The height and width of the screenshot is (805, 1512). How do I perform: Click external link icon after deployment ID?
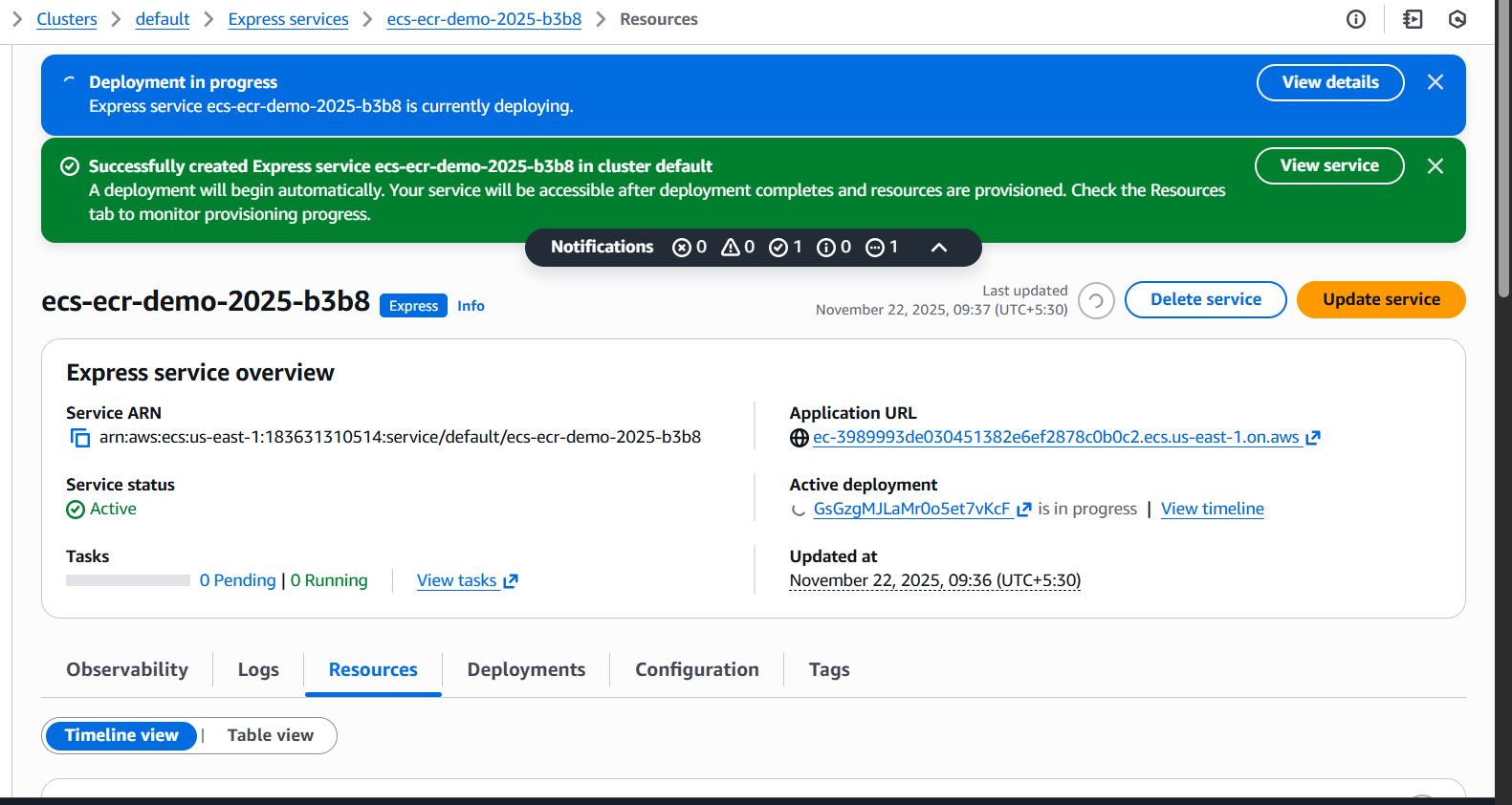[x=1024, y=510]
